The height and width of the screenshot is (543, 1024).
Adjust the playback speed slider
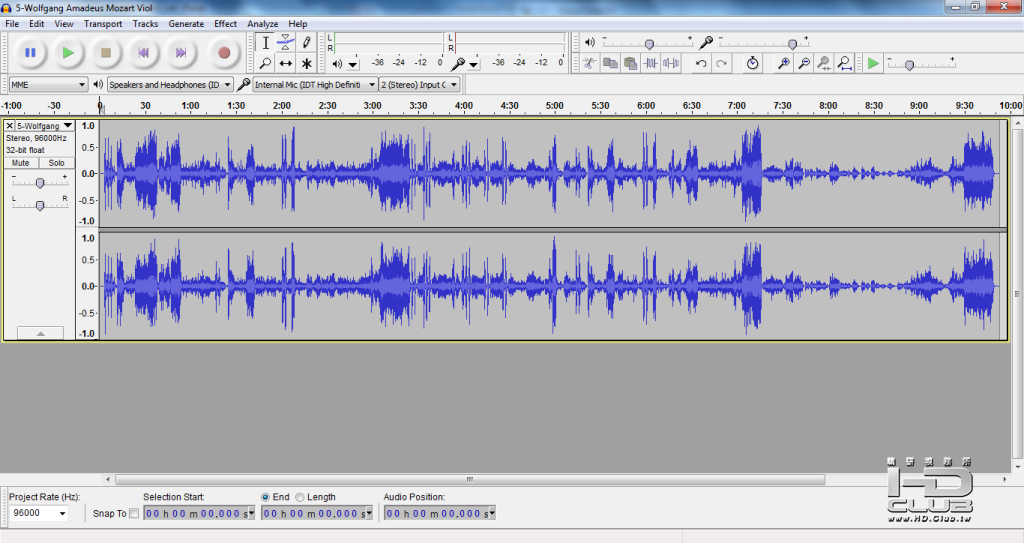click(909, 65)
